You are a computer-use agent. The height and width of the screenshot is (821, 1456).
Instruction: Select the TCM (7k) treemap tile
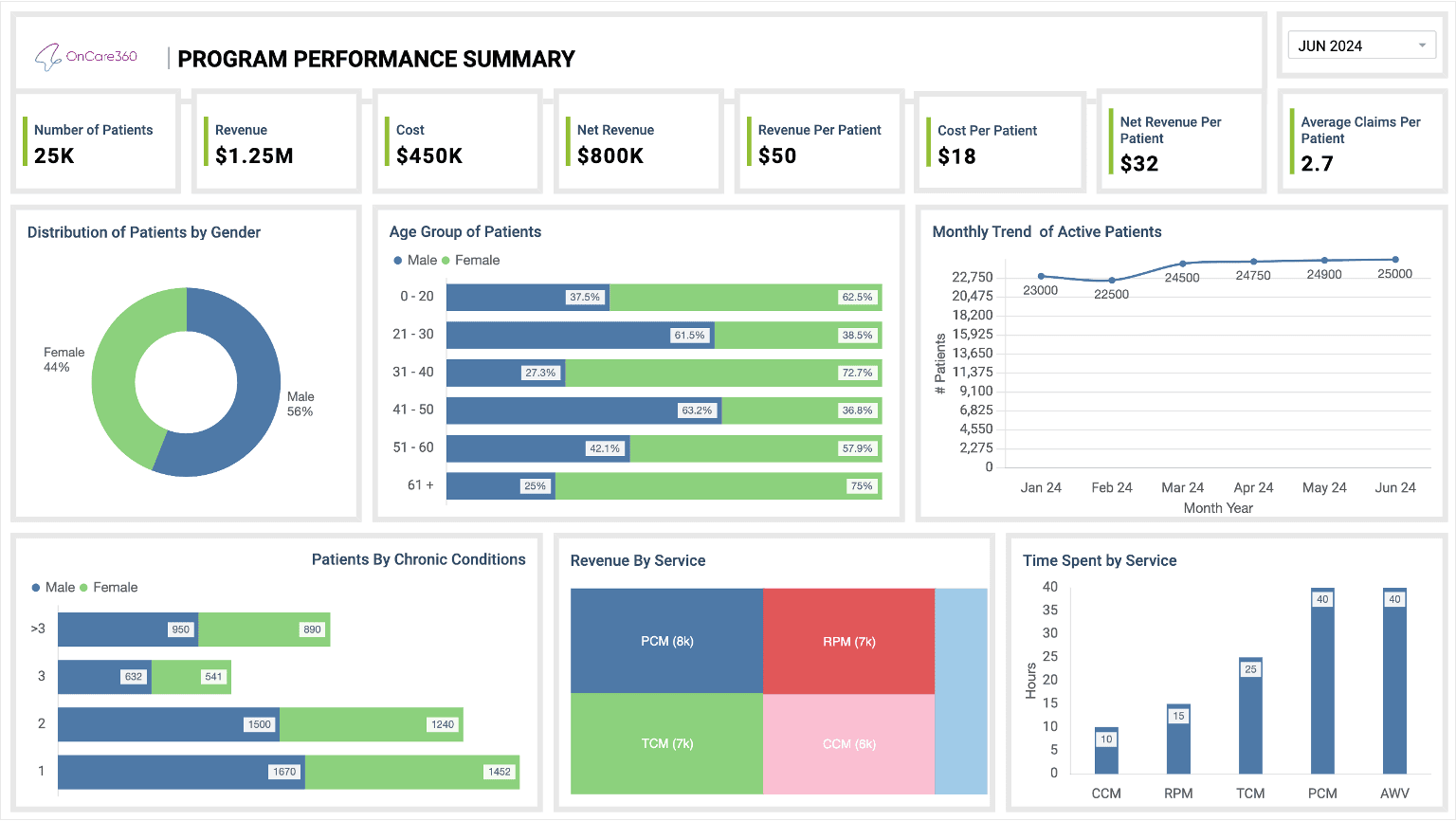[x=666, y=744]
